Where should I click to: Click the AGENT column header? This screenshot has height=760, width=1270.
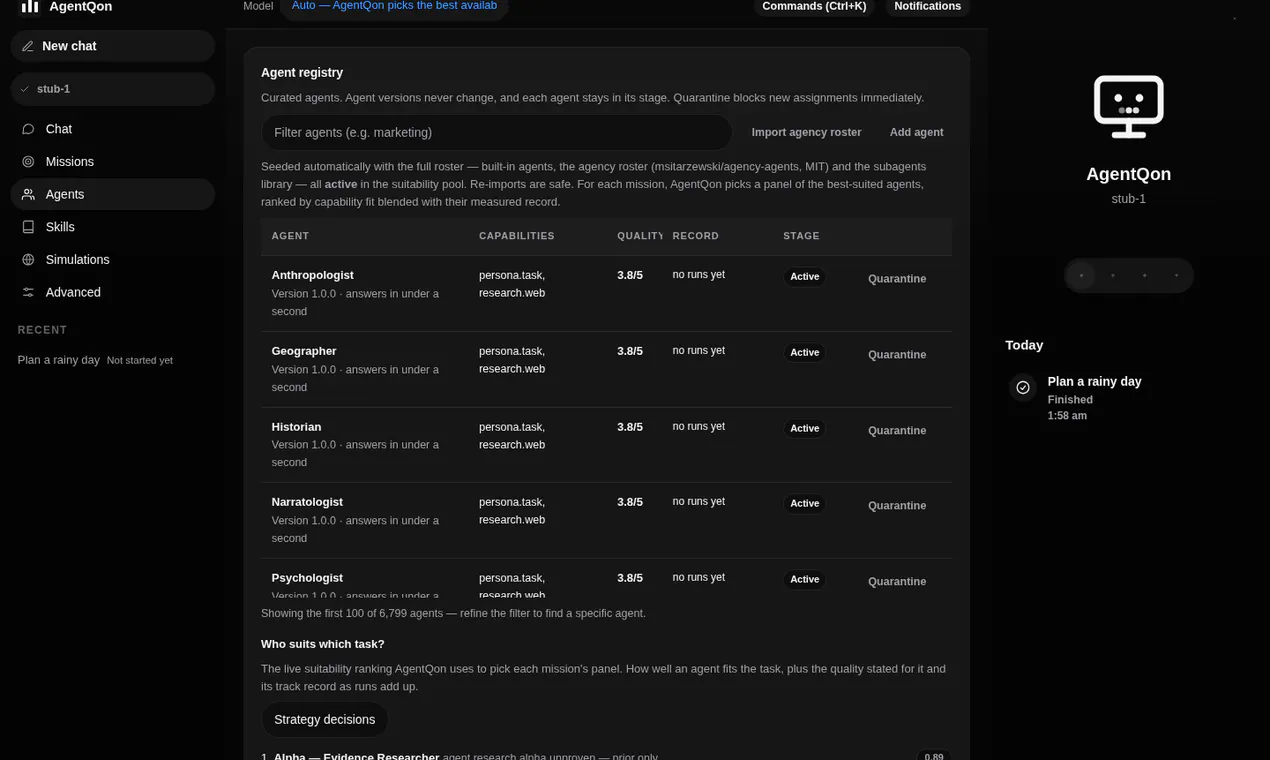click(290, 236)
